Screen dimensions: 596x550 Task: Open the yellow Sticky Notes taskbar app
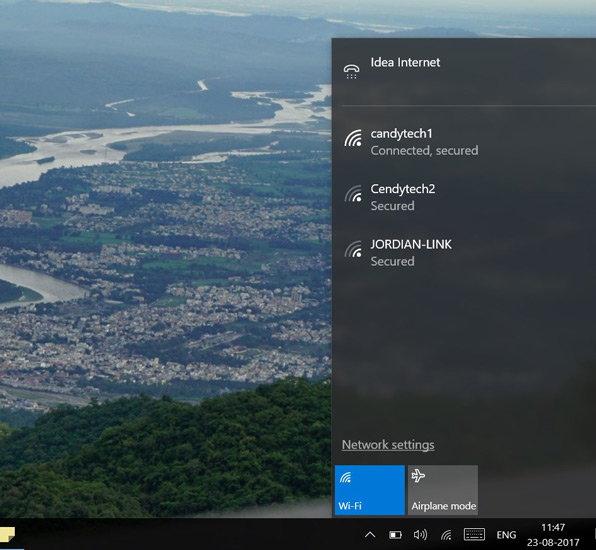click(x=7, y=535)
